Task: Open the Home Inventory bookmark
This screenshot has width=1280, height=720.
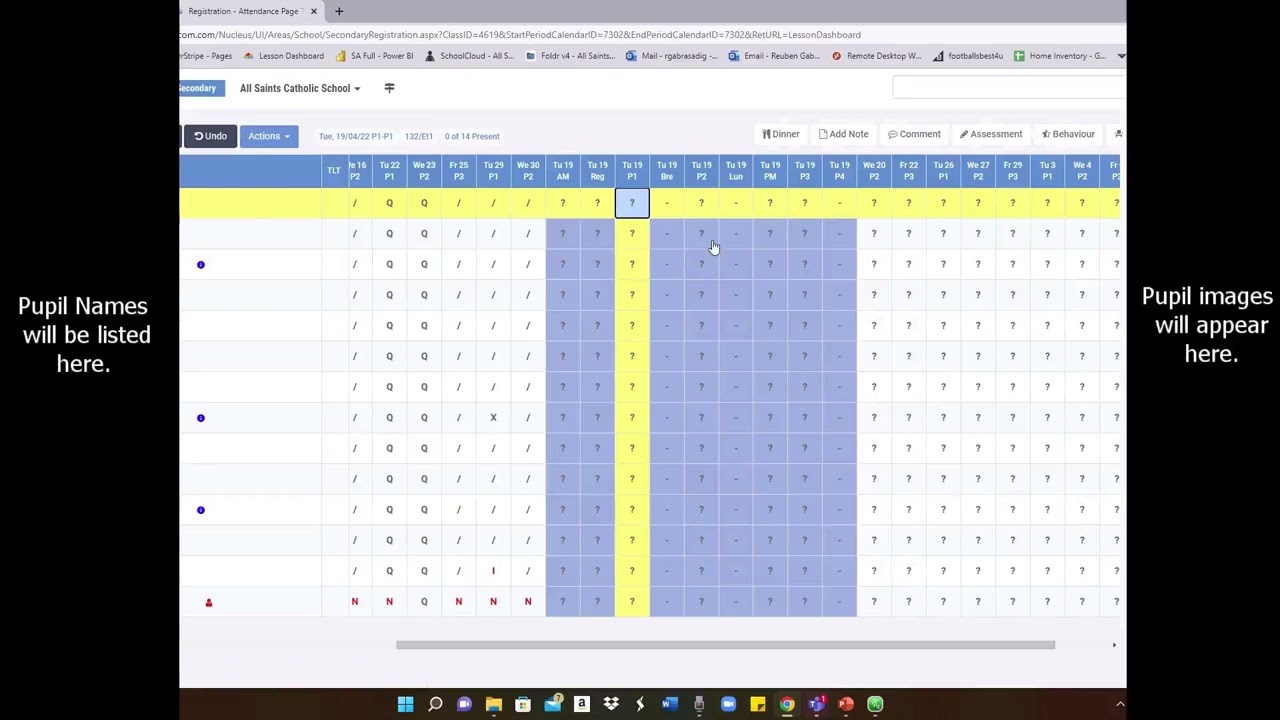Action: [1060, 56]
